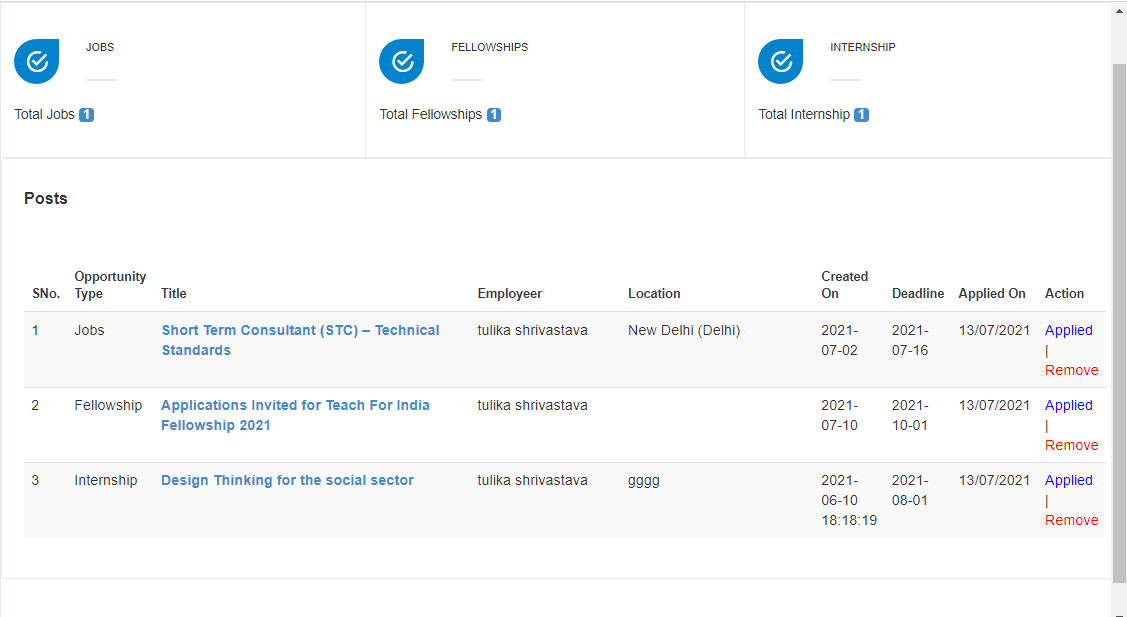
Task: Click the Deadline column header
Action: pyautogui.click(x=917, y=293)
